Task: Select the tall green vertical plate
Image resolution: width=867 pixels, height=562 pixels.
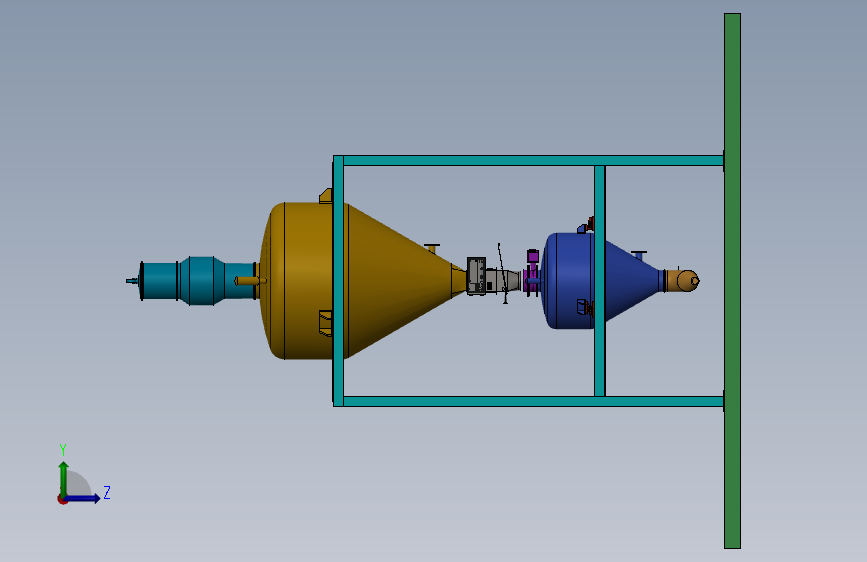Action: pos(732,281)
